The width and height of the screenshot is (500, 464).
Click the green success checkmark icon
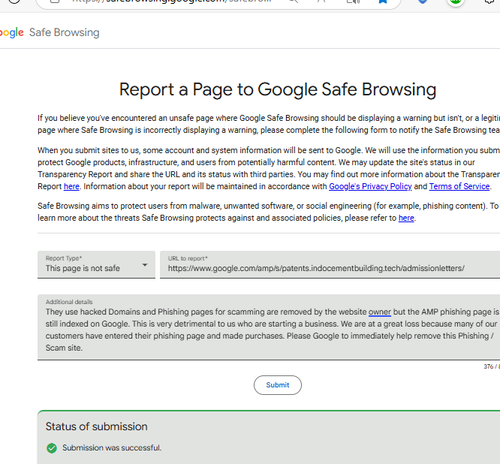[x=52, y=448]
